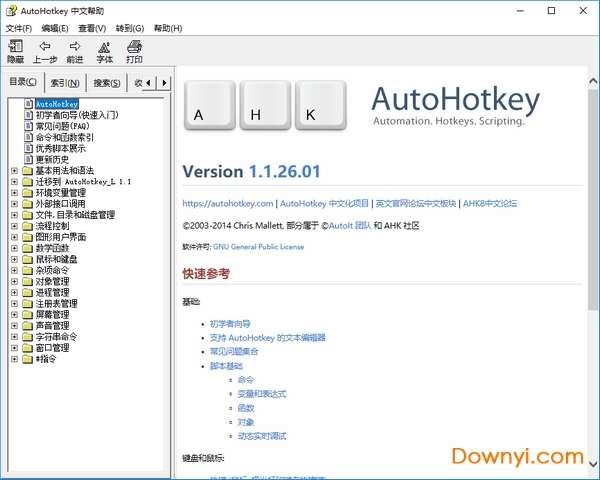
Task: Expand the 图形用户界面 tree node
Action: click(x=15, y=237)
